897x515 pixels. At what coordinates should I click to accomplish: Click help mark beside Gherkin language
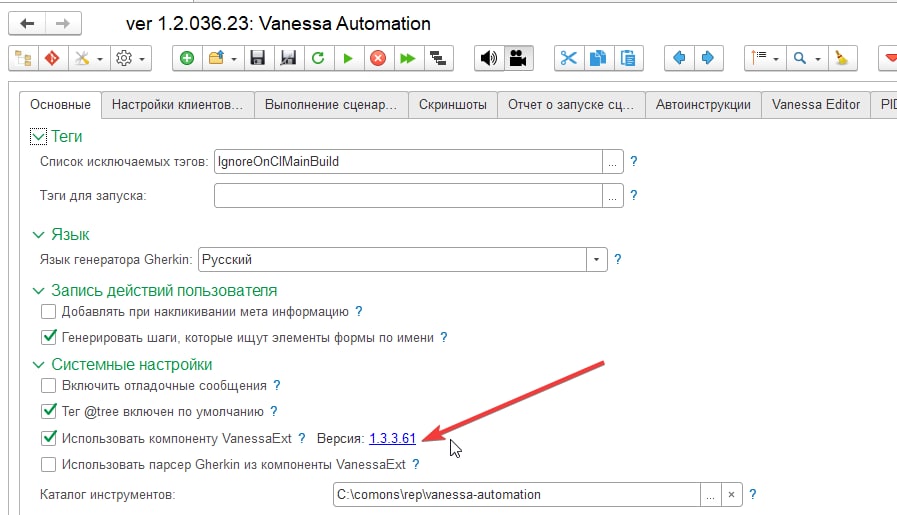(618, 259)
